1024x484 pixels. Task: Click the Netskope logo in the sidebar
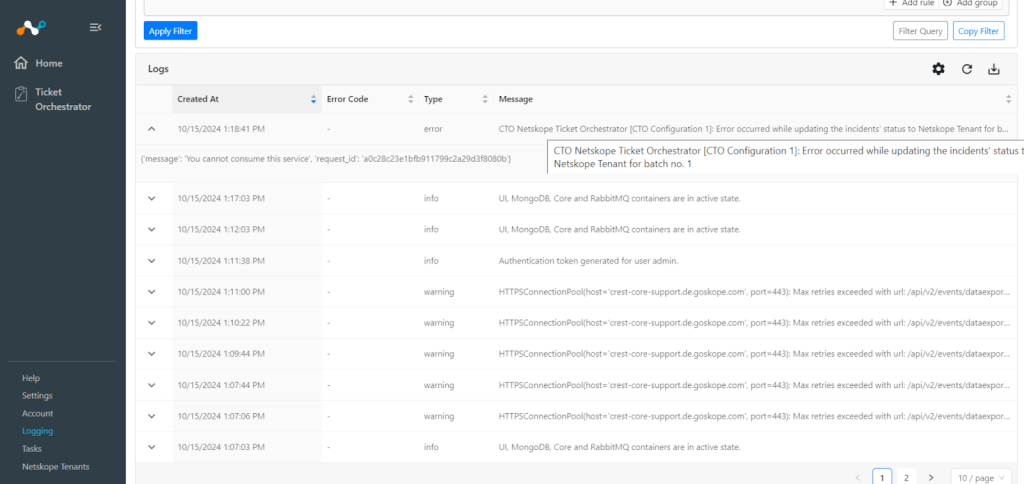click(31, 27)
